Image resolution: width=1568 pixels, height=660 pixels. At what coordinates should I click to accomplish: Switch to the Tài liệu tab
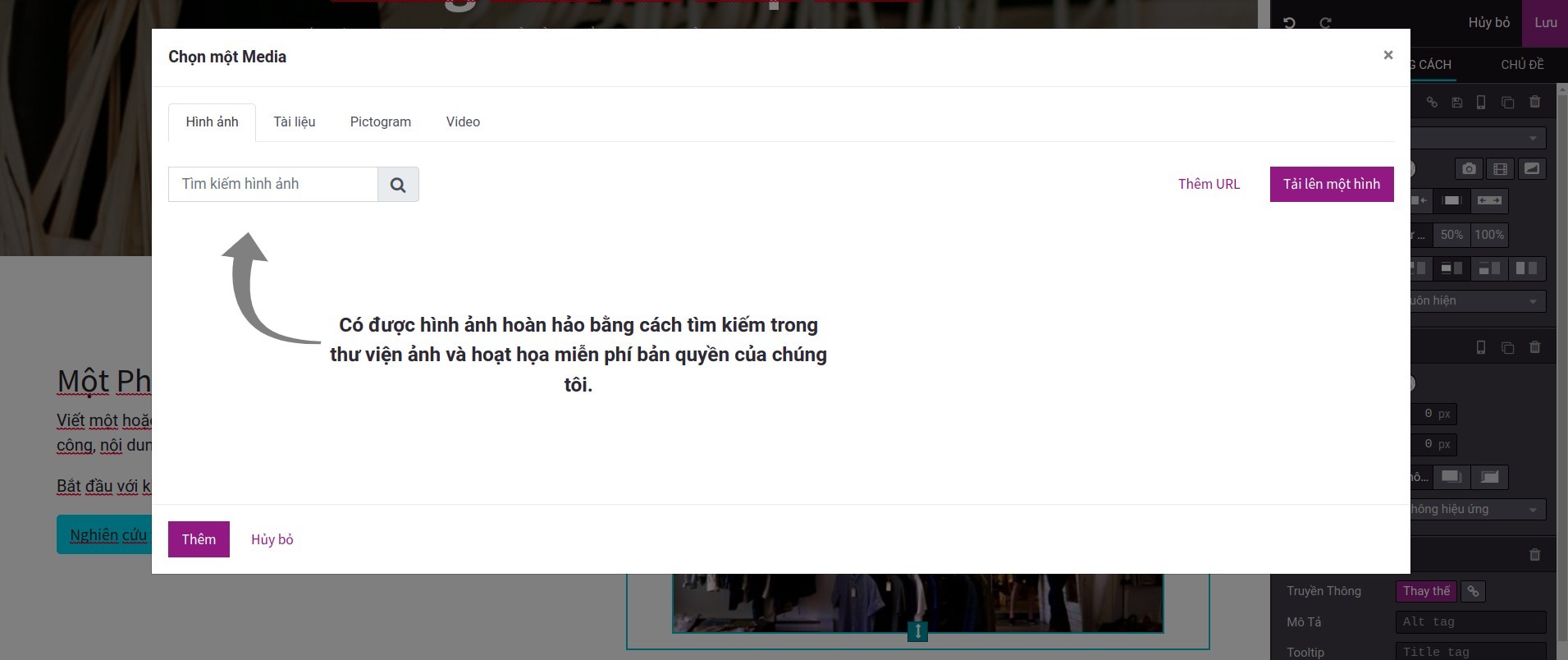294,121
